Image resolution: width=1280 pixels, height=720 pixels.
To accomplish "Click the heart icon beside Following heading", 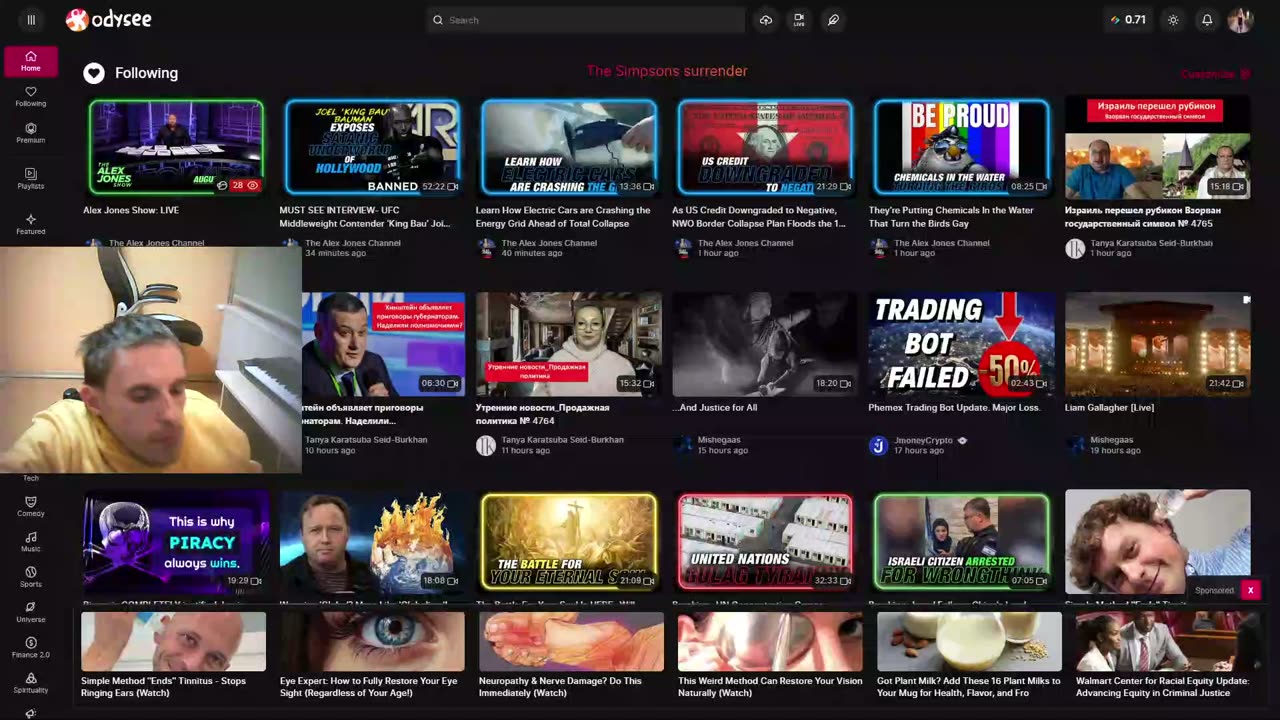I will click(x=94, y=73).
